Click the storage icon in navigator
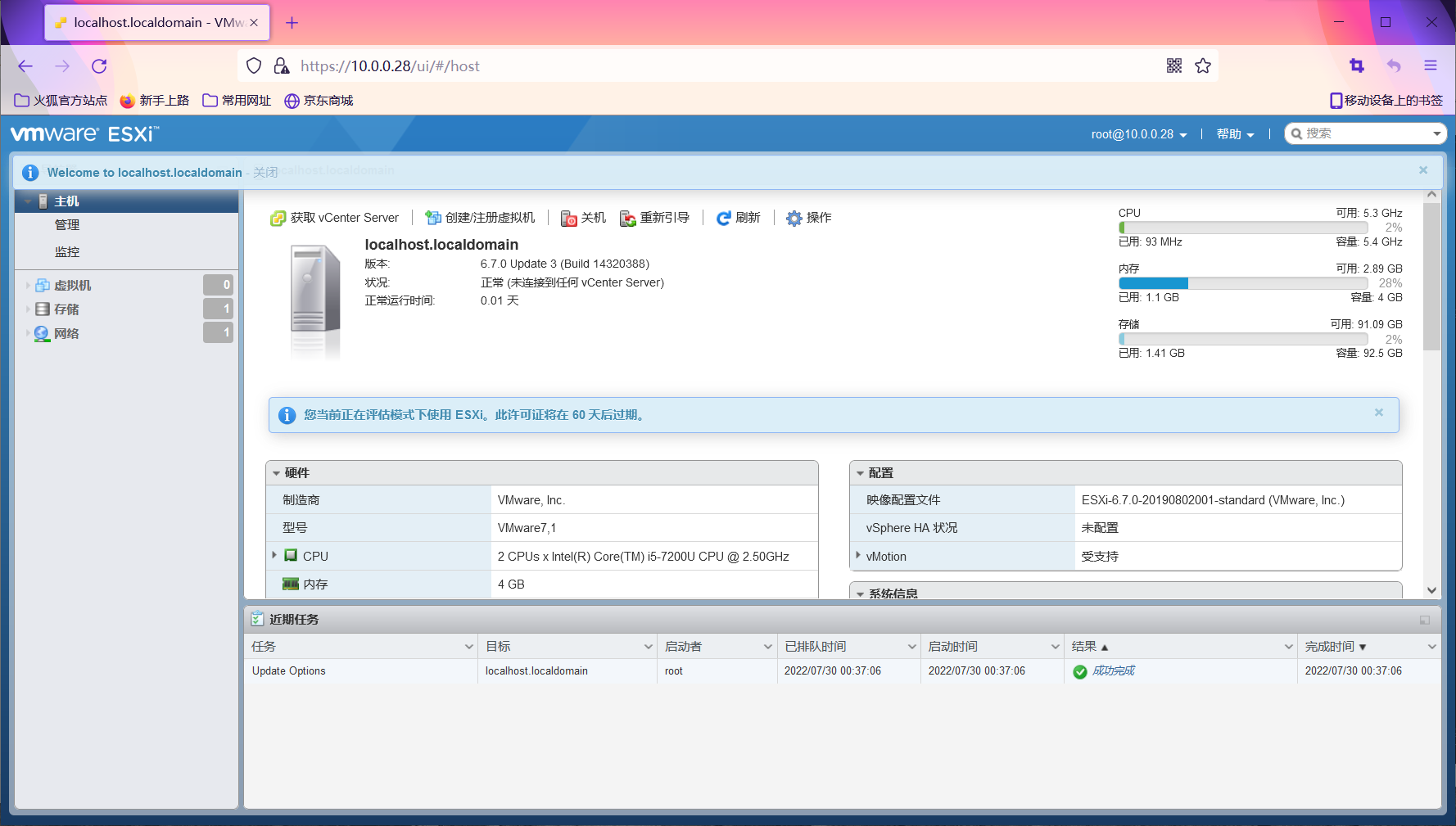The image size is (1456, 826). coord(43,309)
